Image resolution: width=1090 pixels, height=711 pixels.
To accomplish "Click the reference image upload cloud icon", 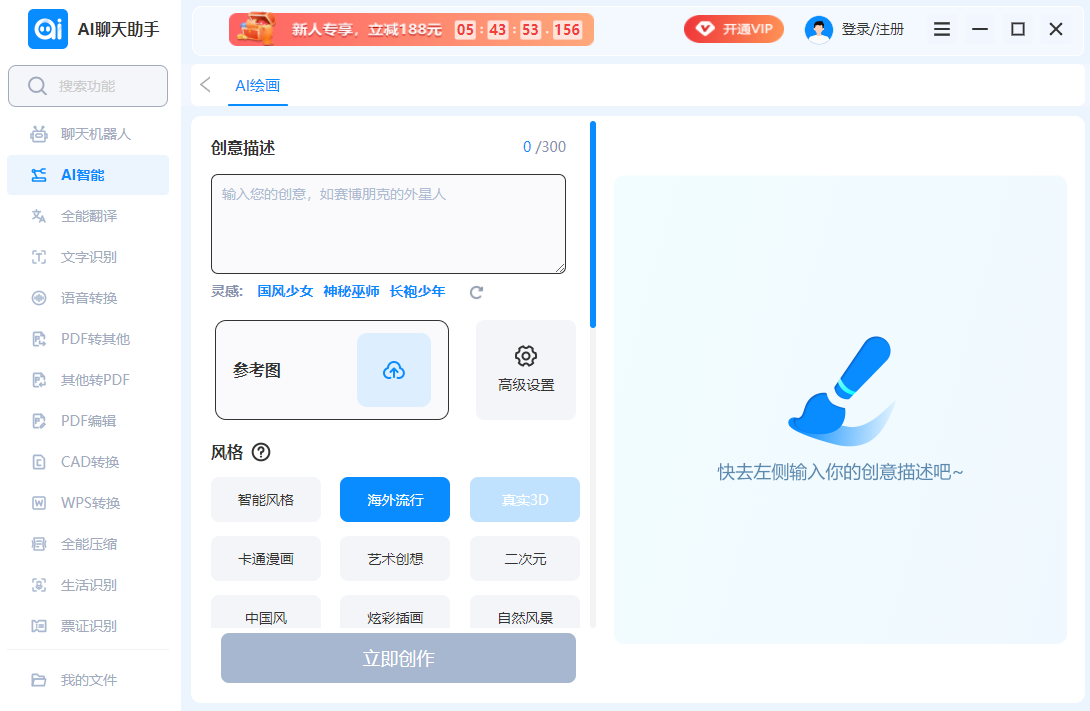I will [x=394, y=370].
